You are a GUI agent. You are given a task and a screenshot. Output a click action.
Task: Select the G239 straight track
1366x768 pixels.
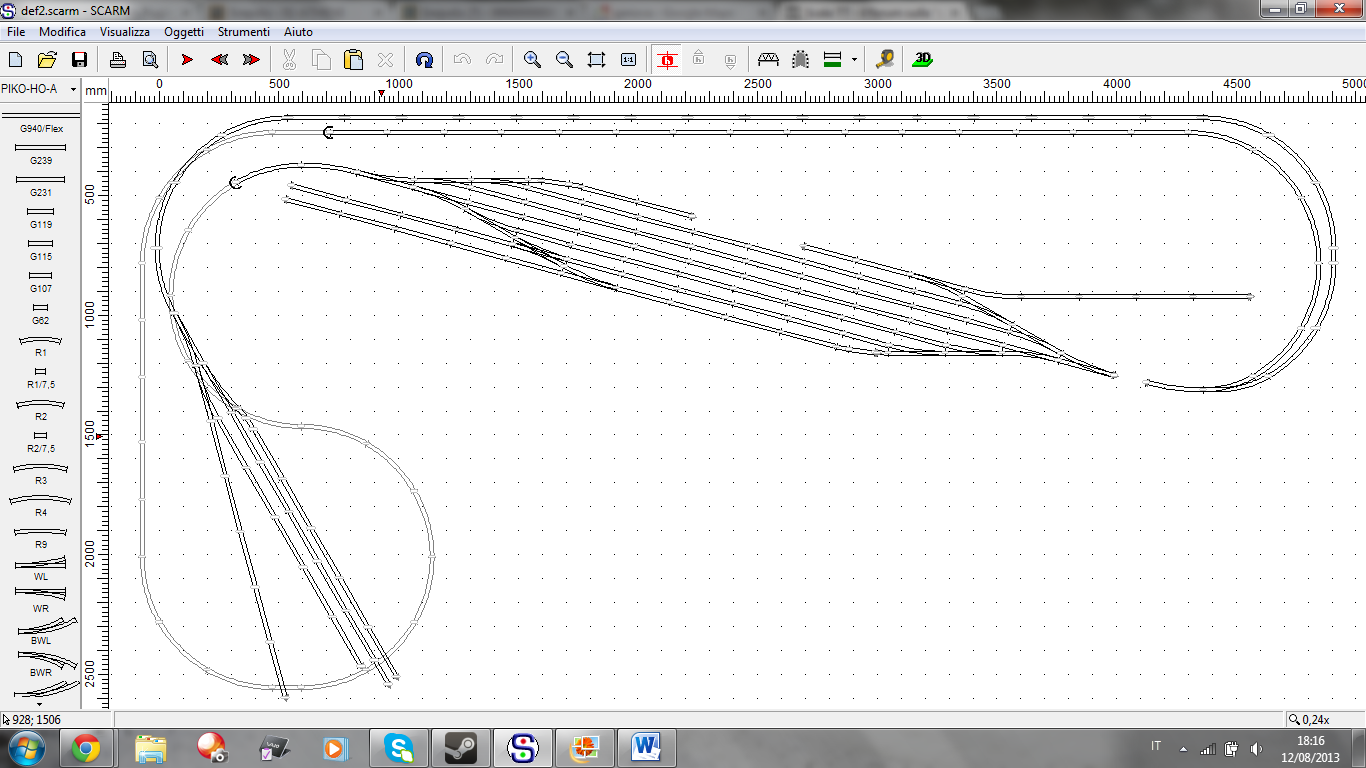[x=40, y=153]
